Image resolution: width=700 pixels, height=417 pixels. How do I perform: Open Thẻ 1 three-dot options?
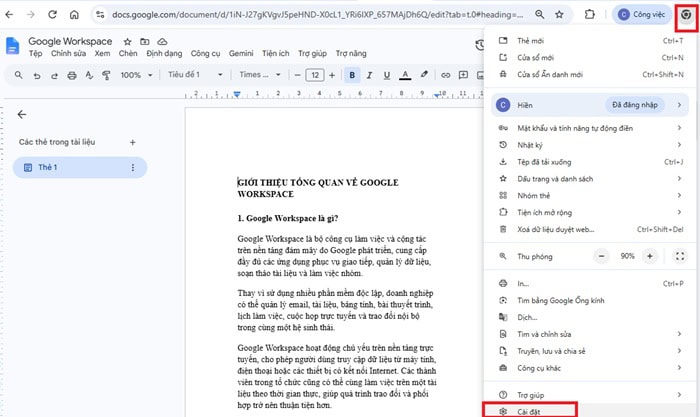pos(133,167)
